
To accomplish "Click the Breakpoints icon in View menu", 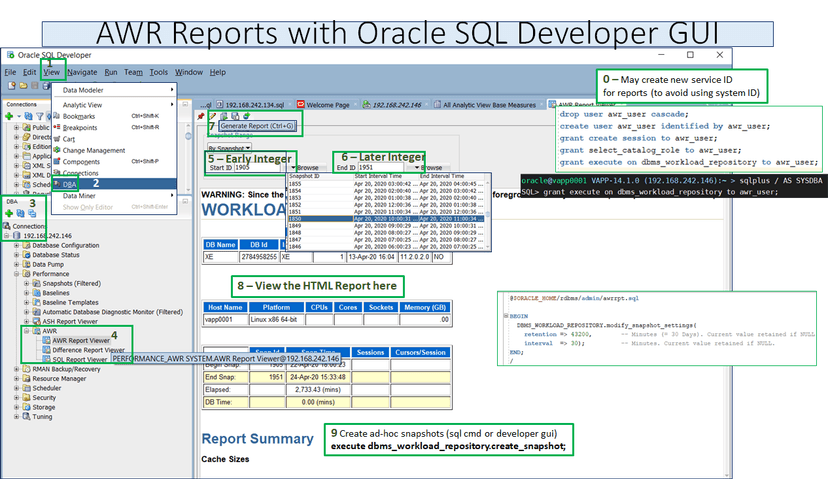I will [x=55, y=127].
